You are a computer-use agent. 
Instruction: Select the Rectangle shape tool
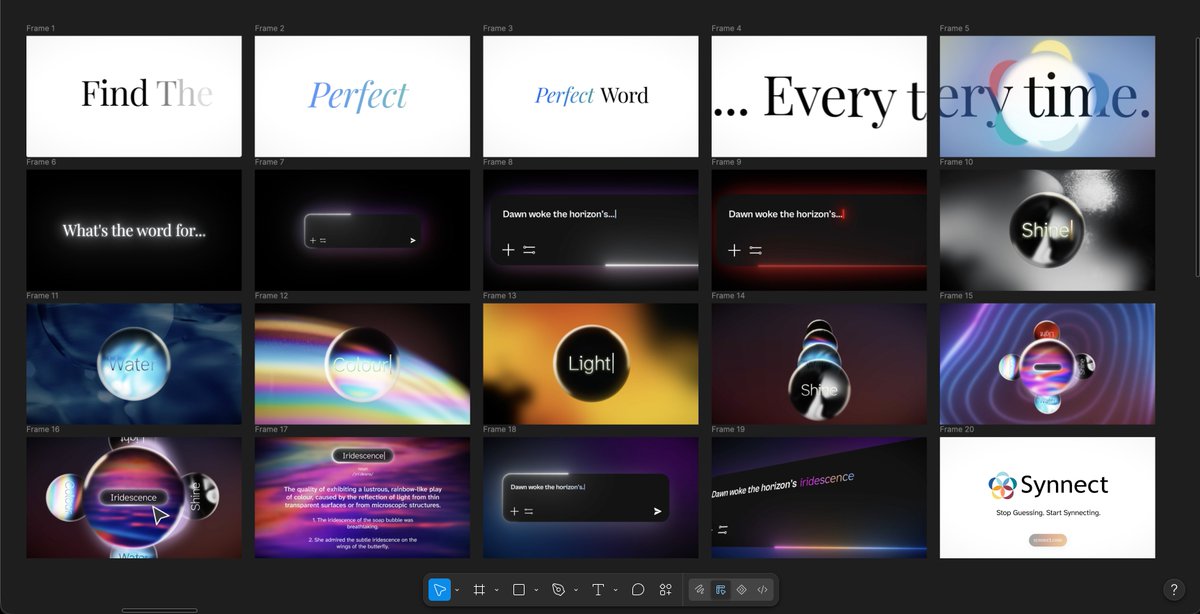(519, 590)
